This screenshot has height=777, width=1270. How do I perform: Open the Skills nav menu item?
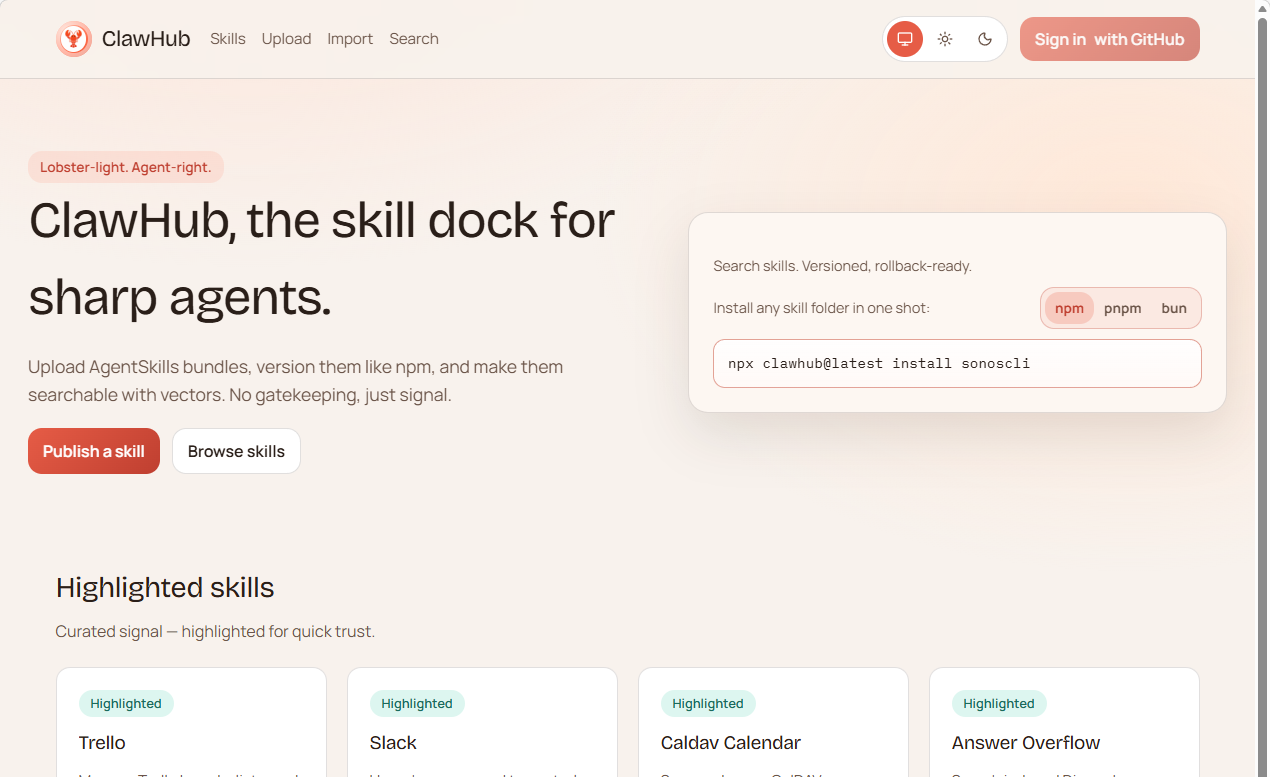[228, 39]
